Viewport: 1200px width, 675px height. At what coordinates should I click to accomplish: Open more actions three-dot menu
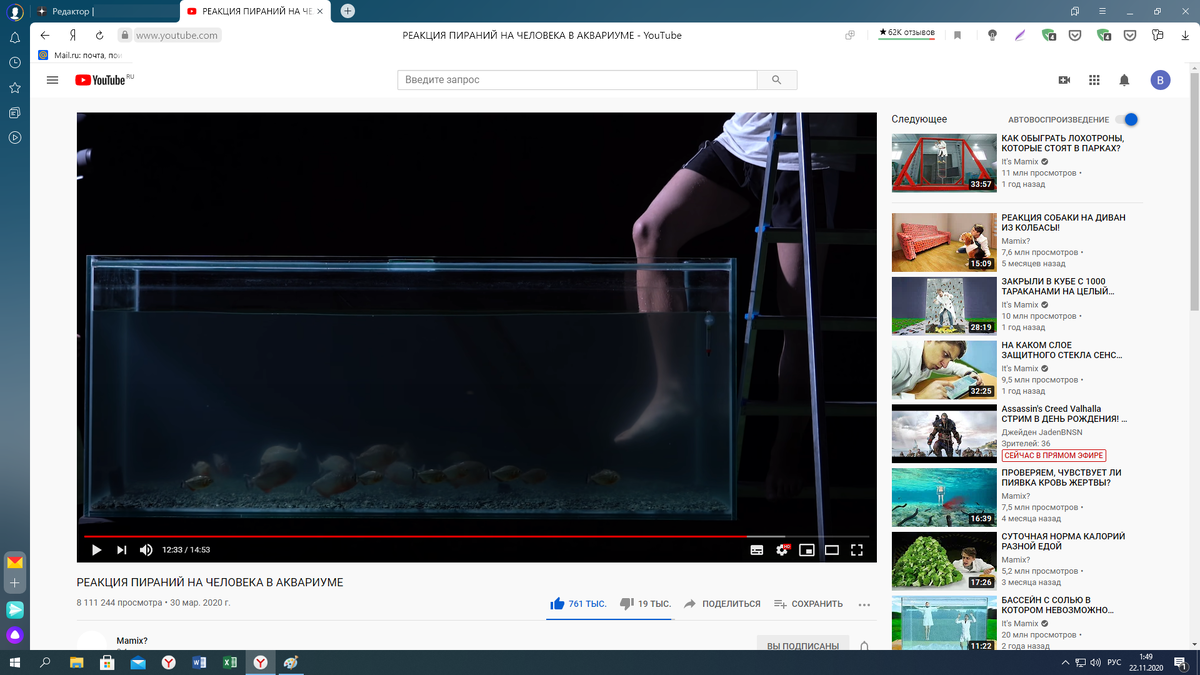[x=864, y=604]
